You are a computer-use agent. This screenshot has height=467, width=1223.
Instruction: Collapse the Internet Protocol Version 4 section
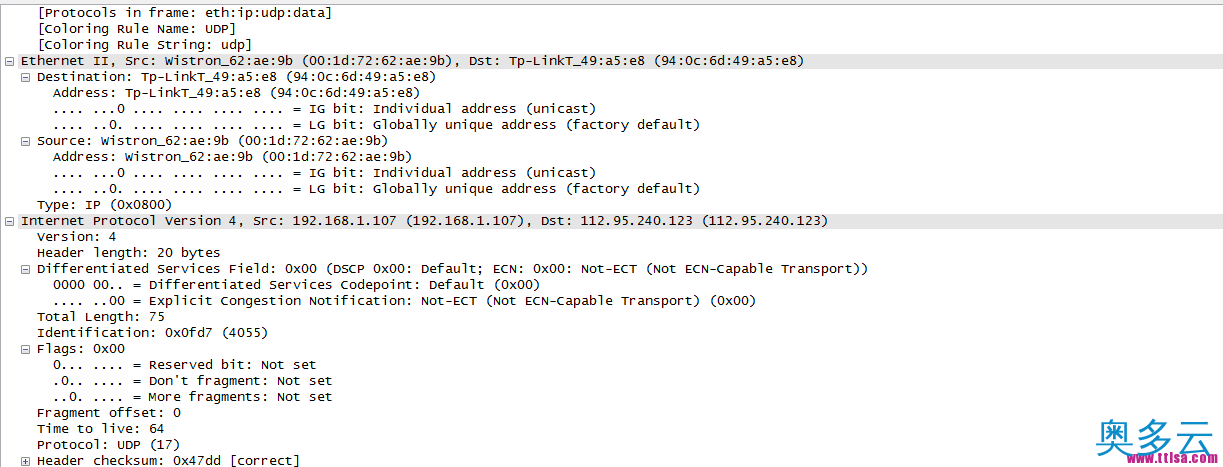coord(10,221)
